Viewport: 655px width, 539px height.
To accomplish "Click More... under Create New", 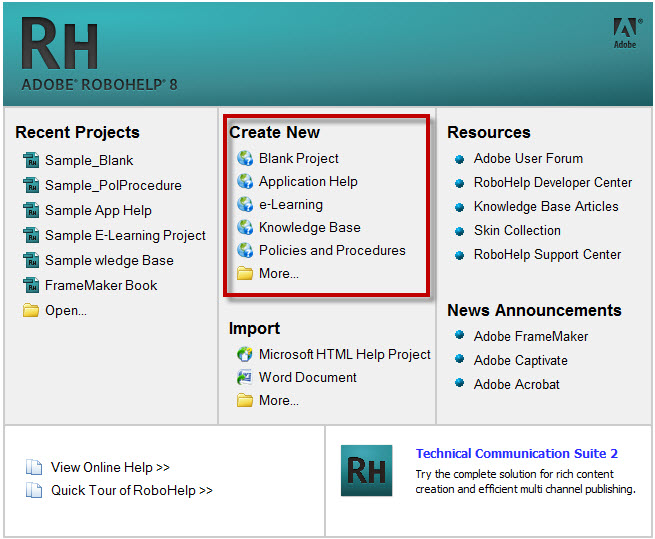I will 279,273.
